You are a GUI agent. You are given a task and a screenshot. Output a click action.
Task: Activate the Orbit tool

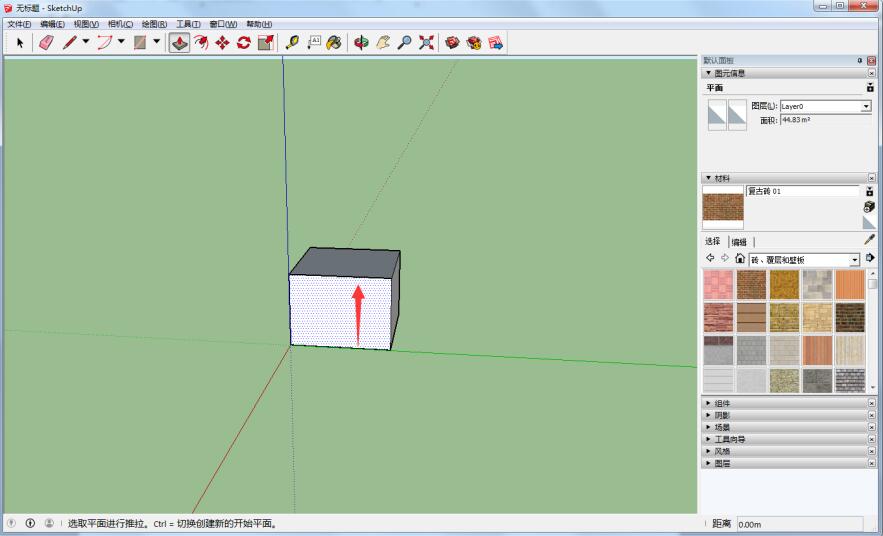coord(362,42)
